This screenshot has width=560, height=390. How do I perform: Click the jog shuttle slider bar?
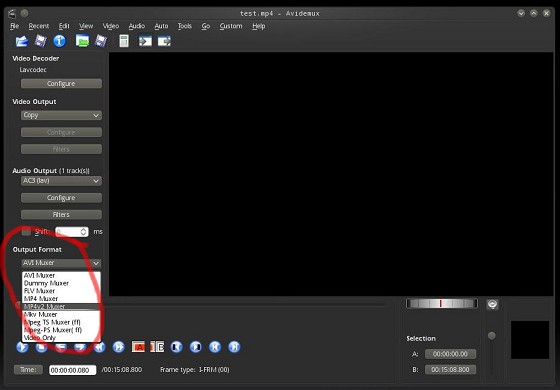pos(441,303)
